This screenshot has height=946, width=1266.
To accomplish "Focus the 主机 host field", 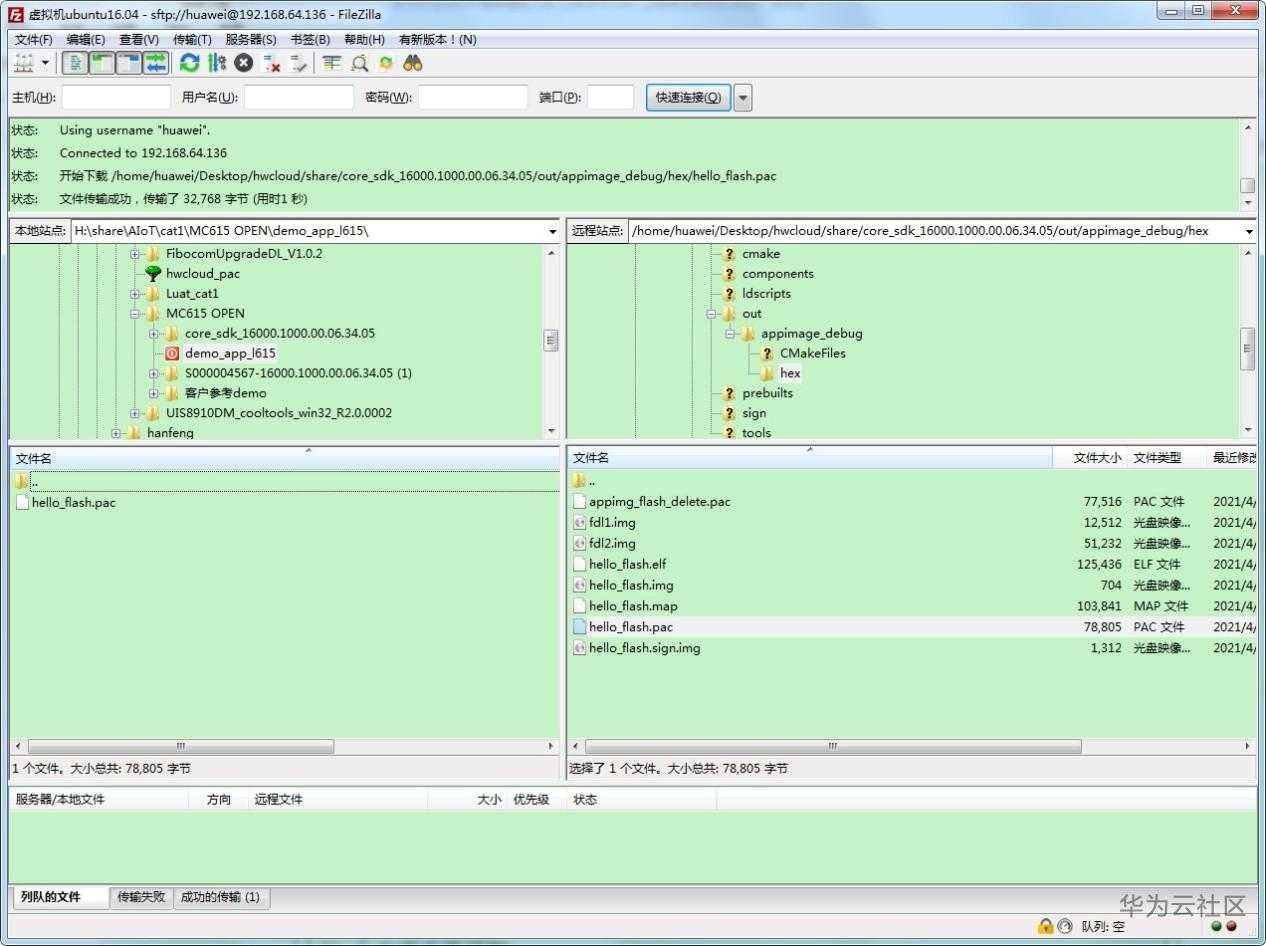I will click(116, 97).
